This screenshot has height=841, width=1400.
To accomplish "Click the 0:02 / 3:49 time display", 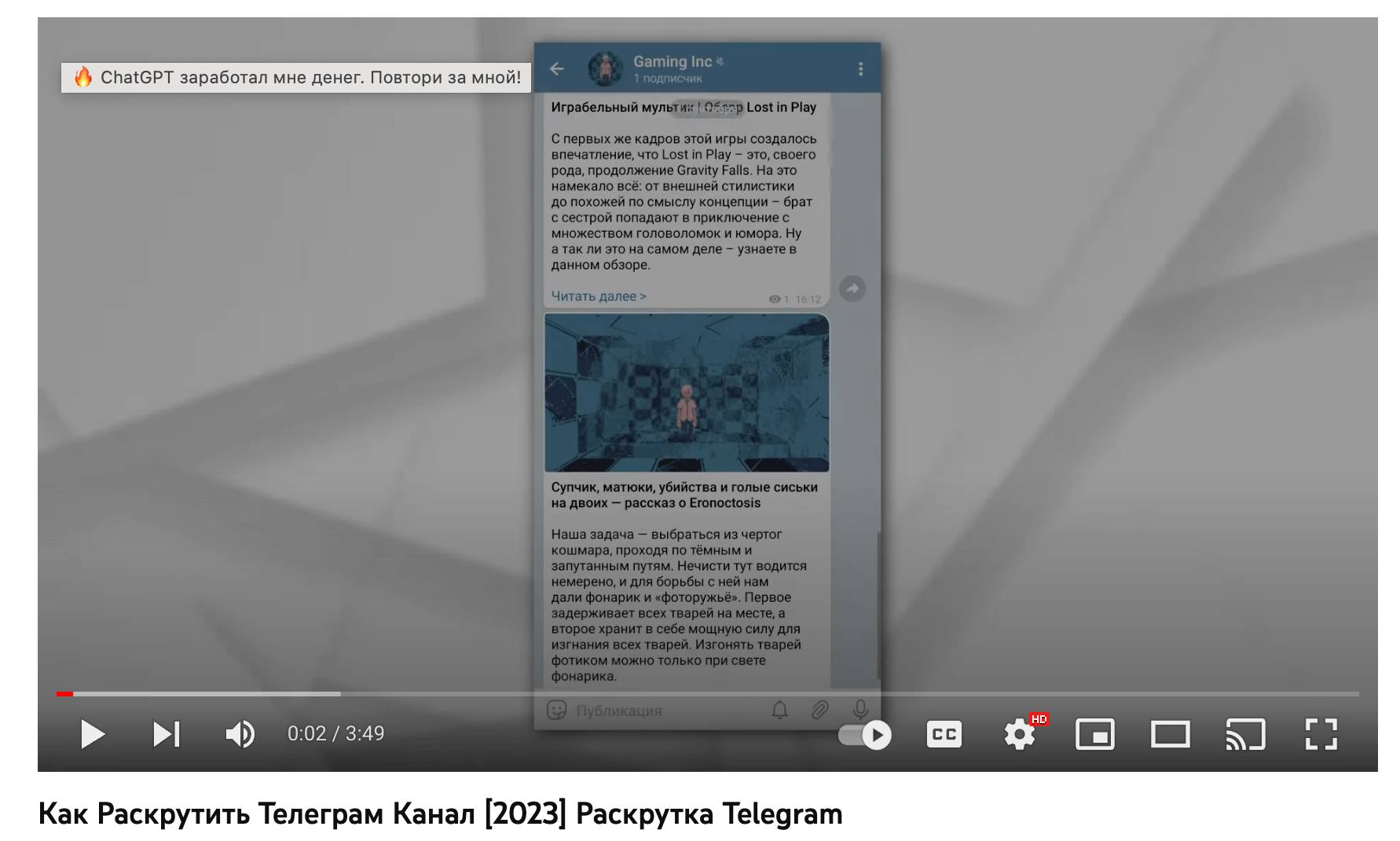I will tap(336, 733).
